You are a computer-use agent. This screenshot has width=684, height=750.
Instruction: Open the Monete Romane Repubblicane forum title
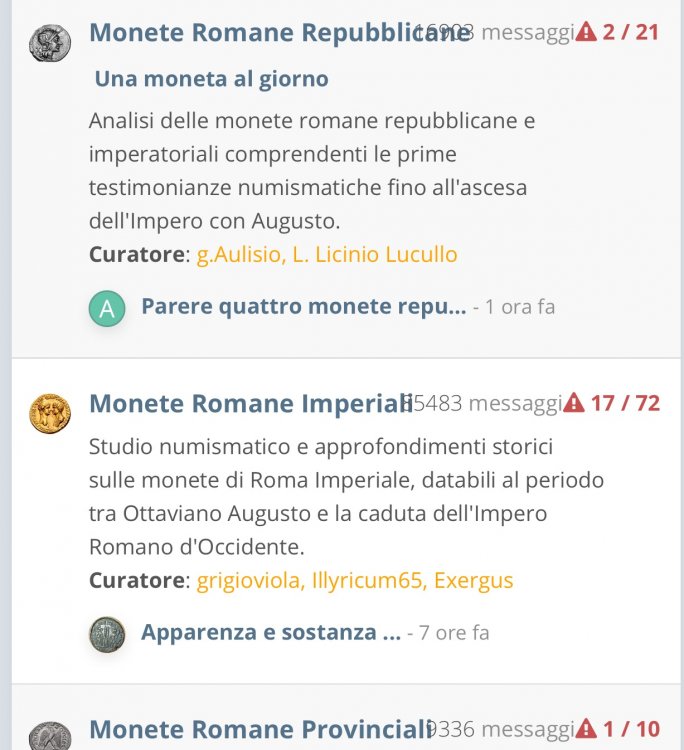click(x=280, y=33)
